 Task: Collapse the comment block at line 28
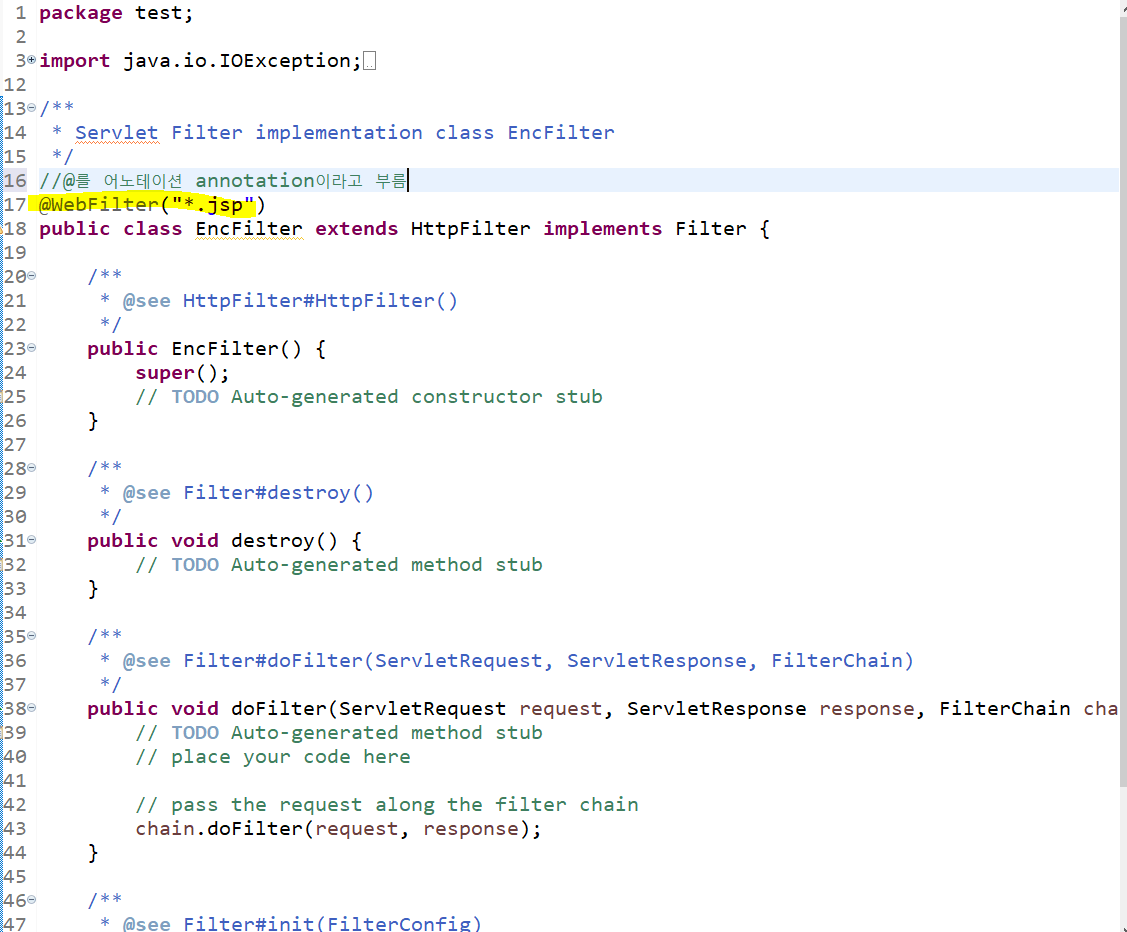pos(32,469)
